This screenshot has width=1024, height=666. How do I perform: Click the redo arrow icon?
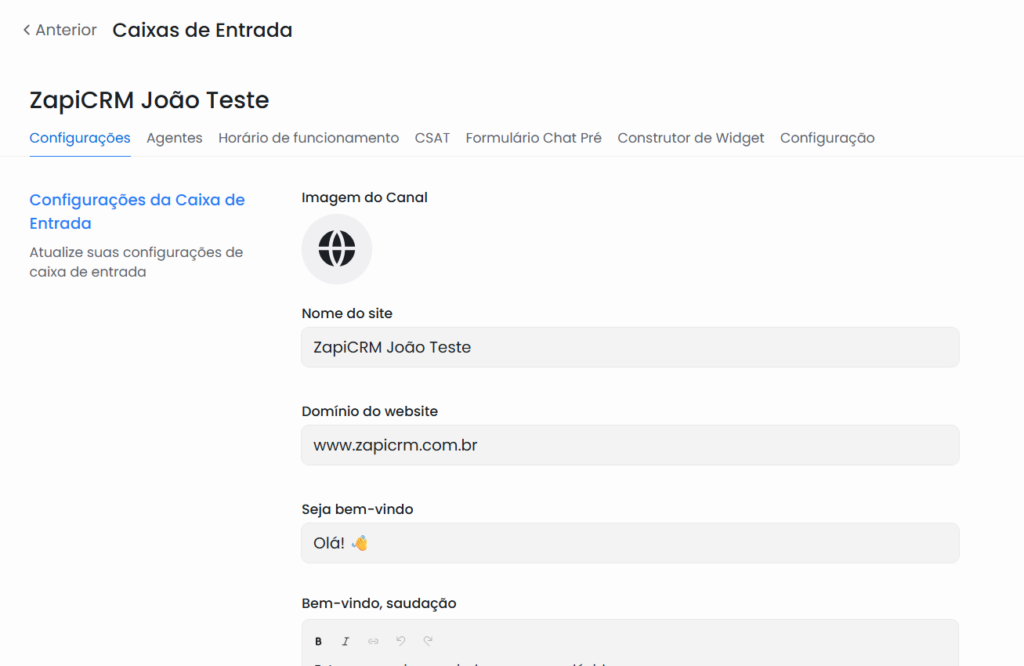[x=428, y=641]
